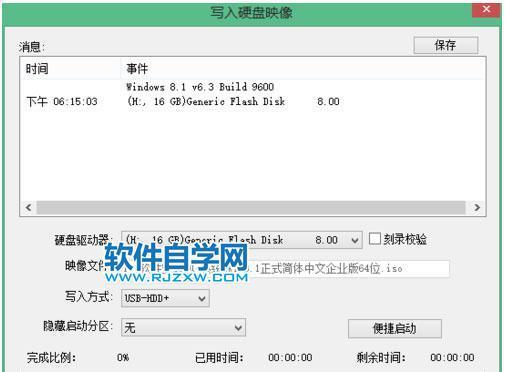Click the 保存 button
The height and width of the screenshot is (372, 505).
click(446, 45)
